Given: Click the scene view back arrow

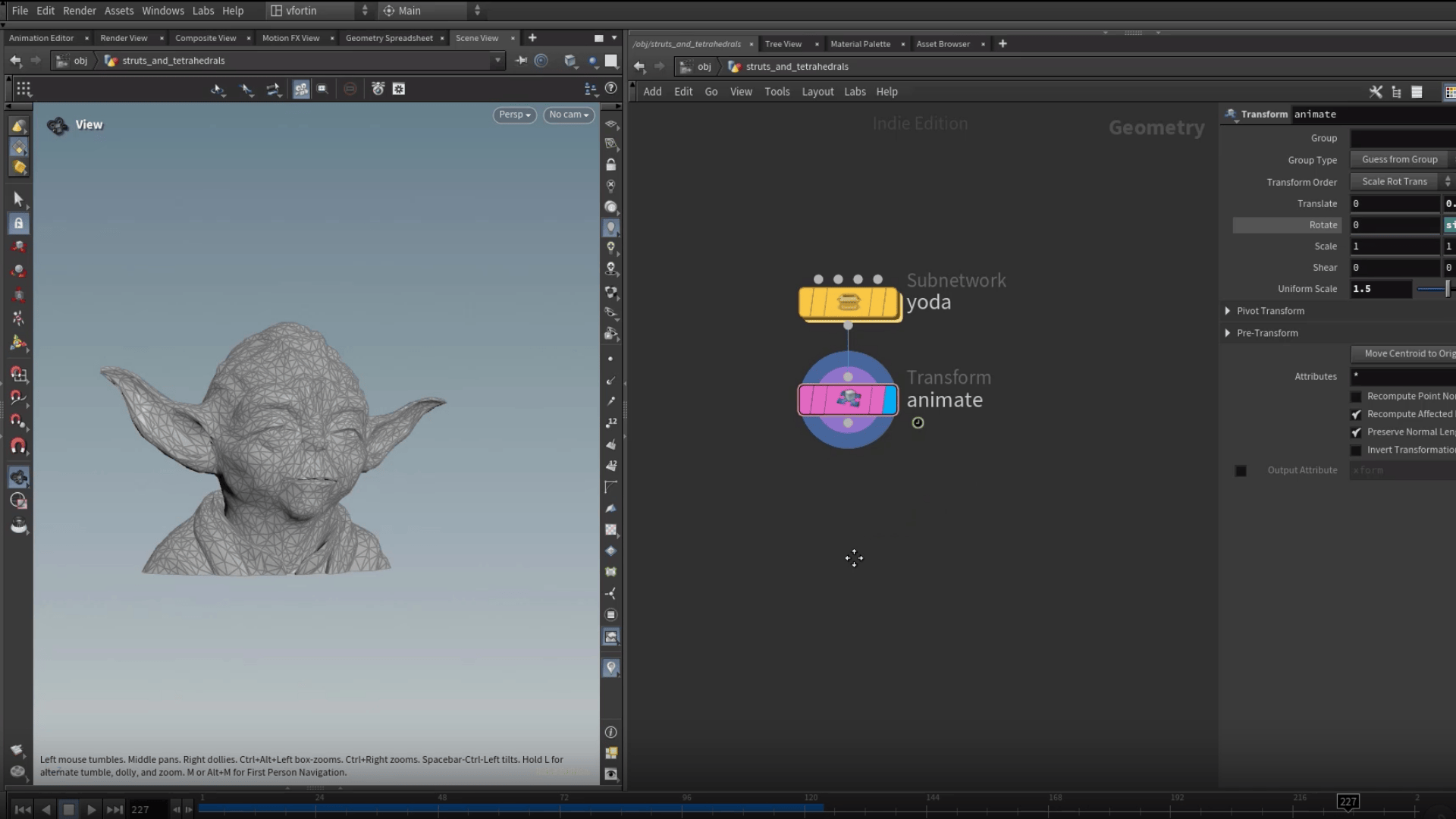Looking at the screenshot, I should (x=15, y=61).
